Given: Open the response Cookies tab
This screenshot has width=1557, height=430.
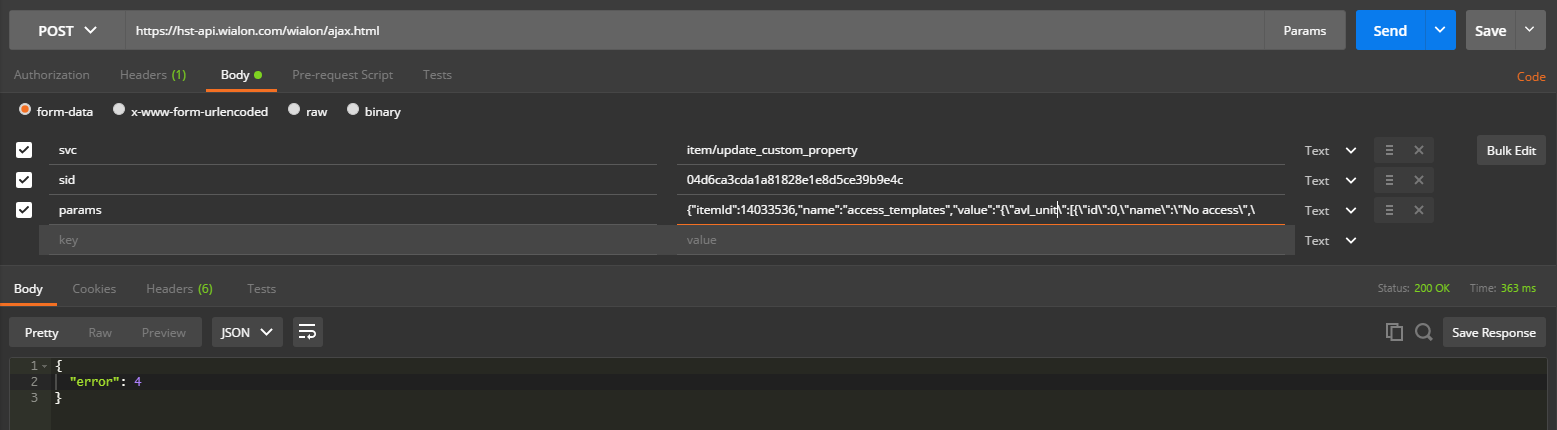Looking at the screenshot, I should pyautogui.click(x=94, y=289).
